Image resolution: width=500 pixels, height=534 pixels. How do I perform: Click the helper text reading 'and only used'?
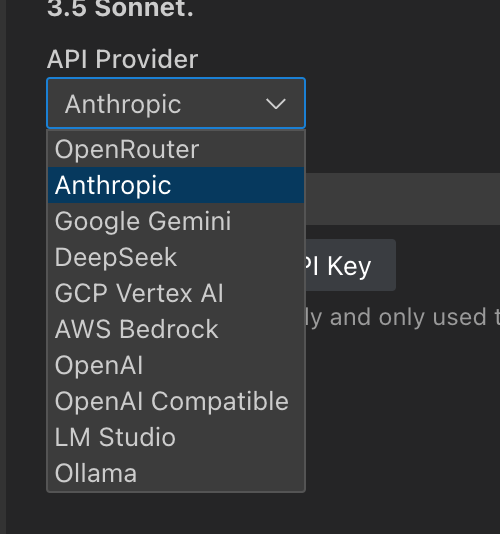click(408, 317)
